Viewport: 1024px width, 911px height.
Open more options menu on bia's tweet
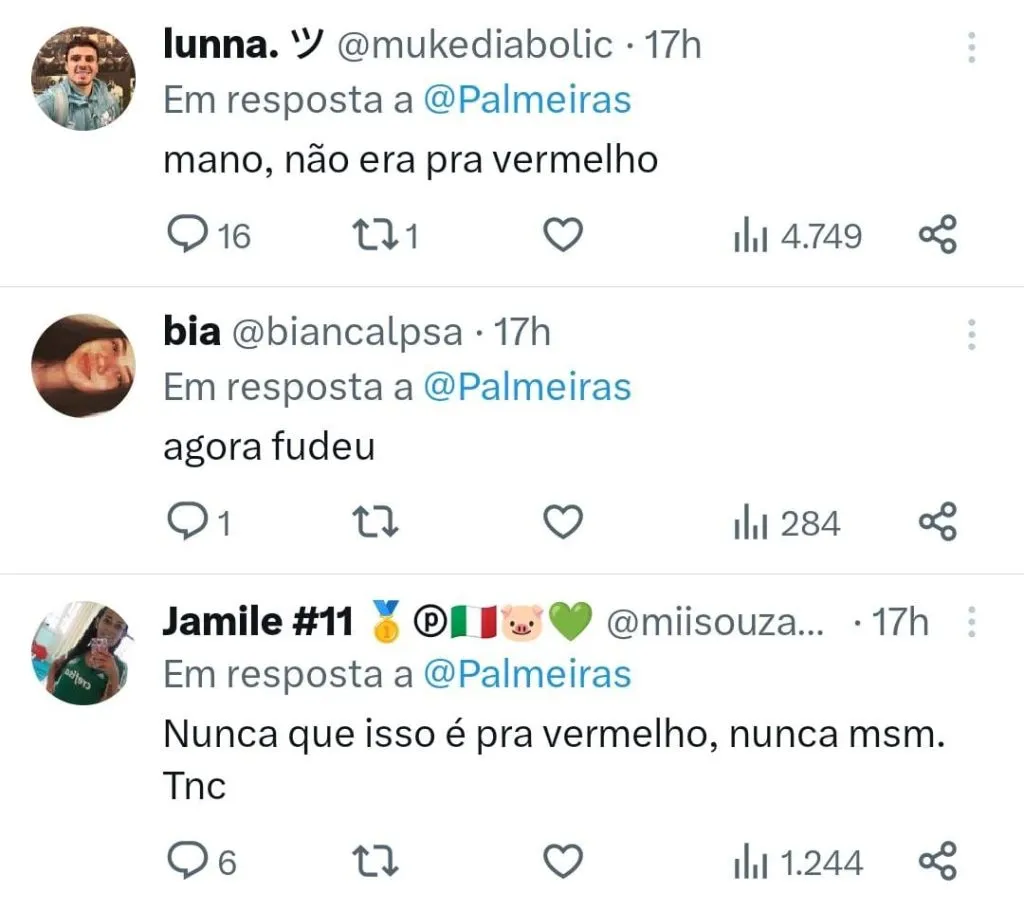[x=971, y=333]
